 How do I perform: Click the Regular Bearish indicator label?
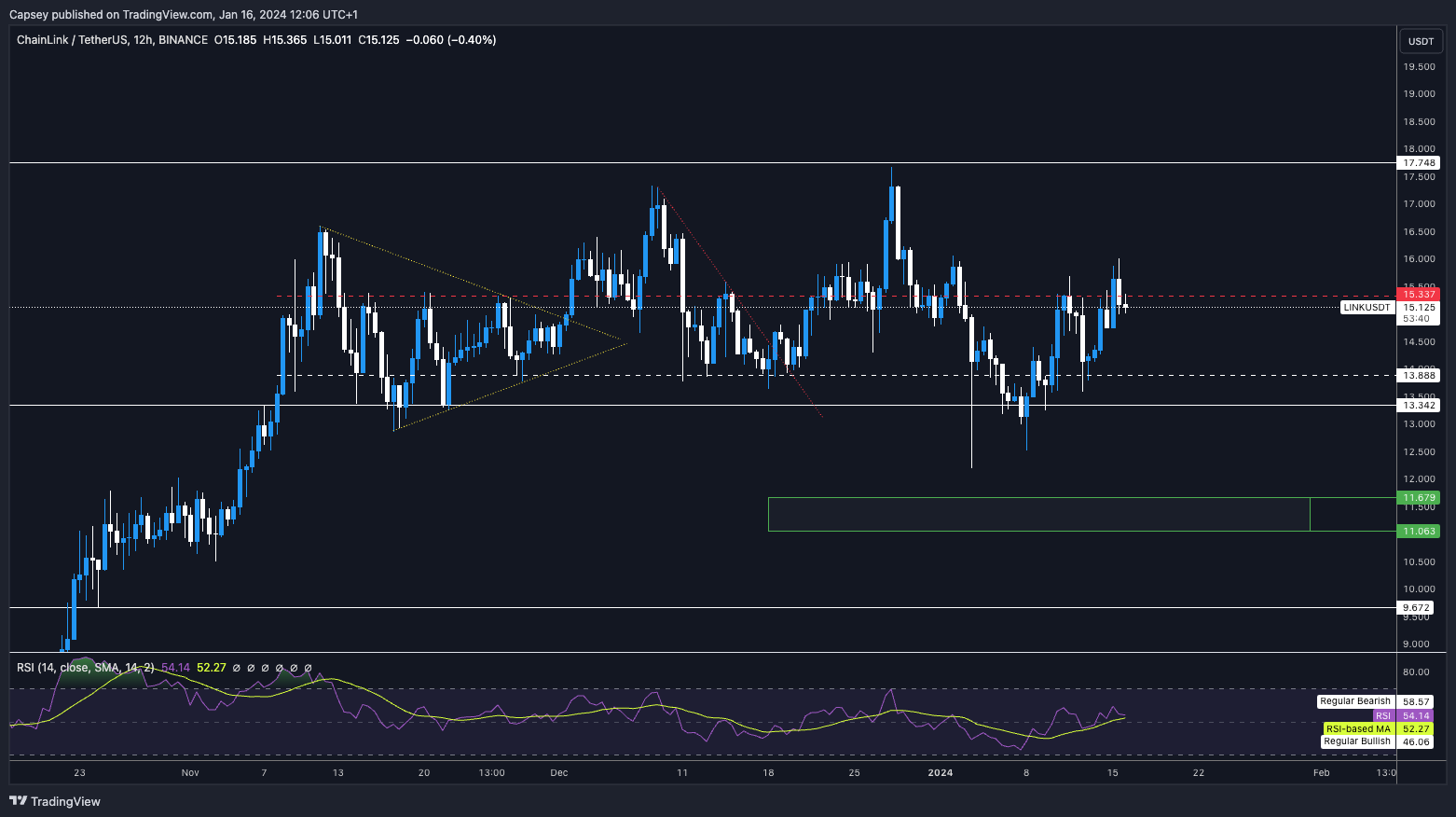tap(1355, 701)
